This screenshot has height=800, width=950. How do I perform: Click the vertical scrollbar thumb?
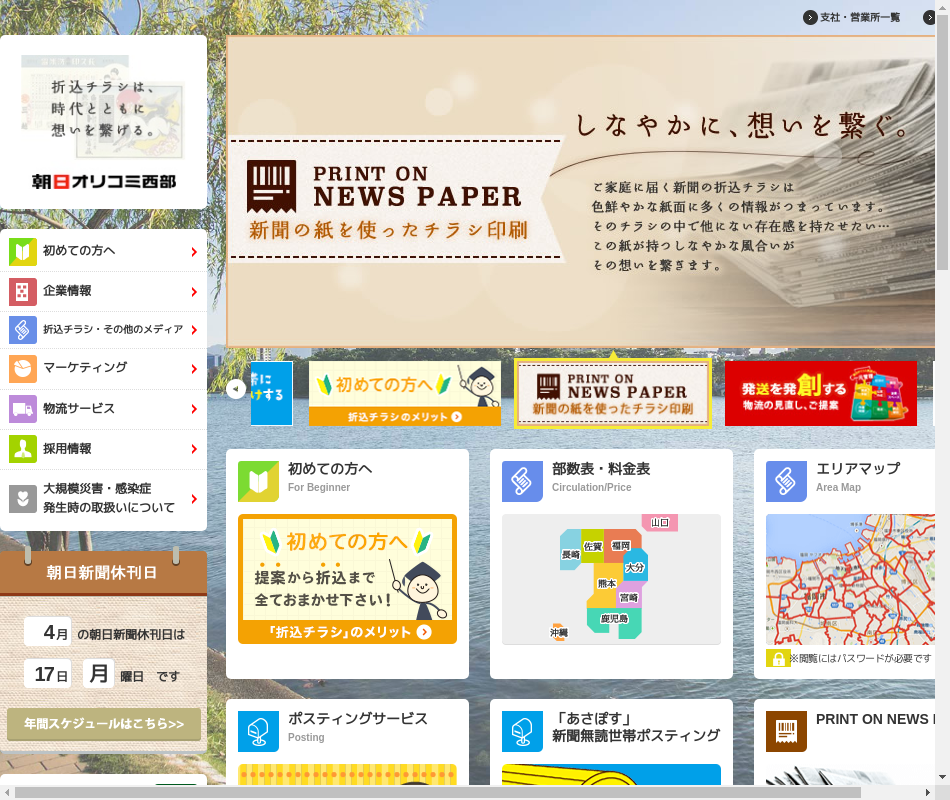click(x=942, y=142)
